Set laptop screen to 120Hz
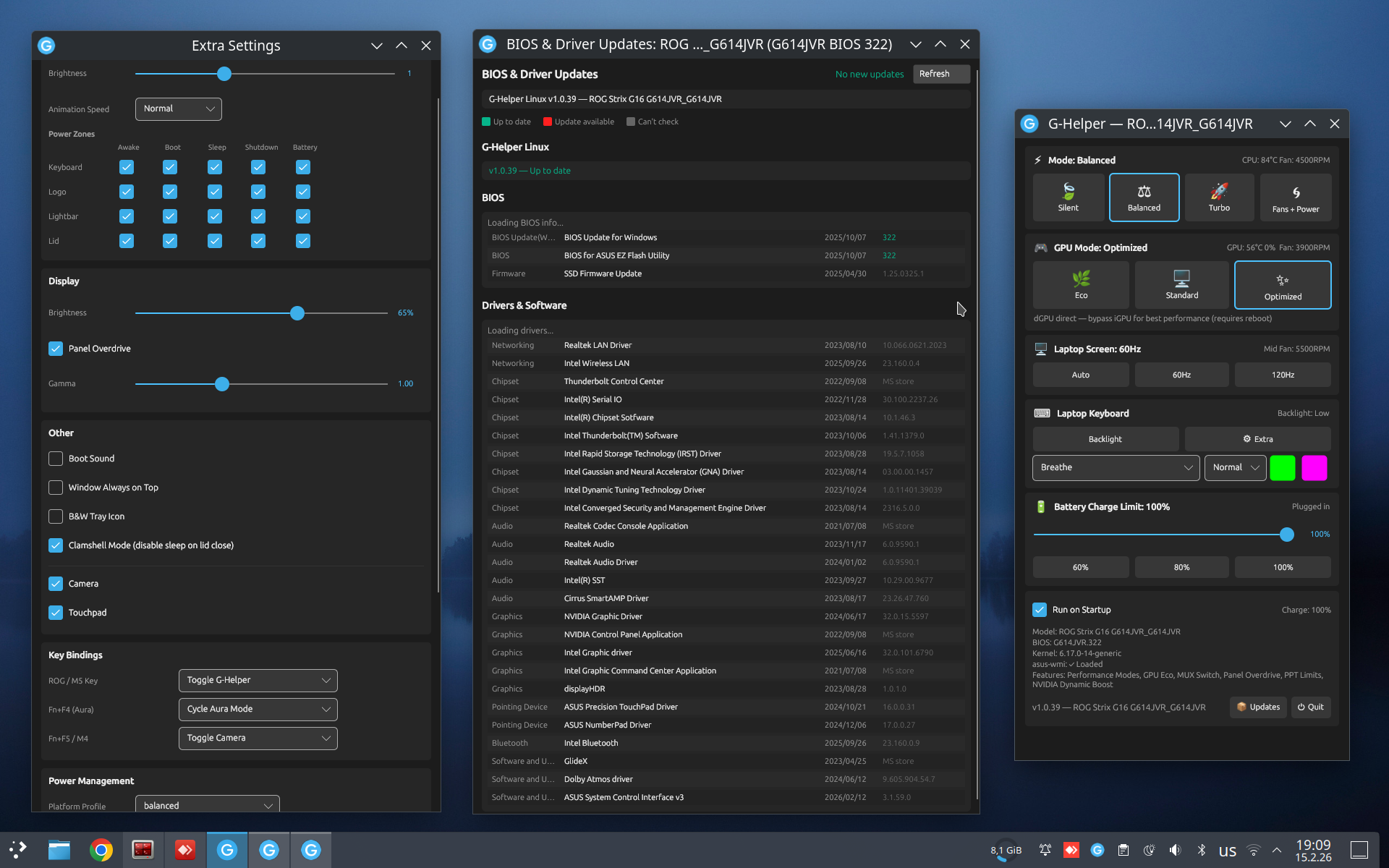This screenshot has width=1389, height=868. (x=1282, y=375)
